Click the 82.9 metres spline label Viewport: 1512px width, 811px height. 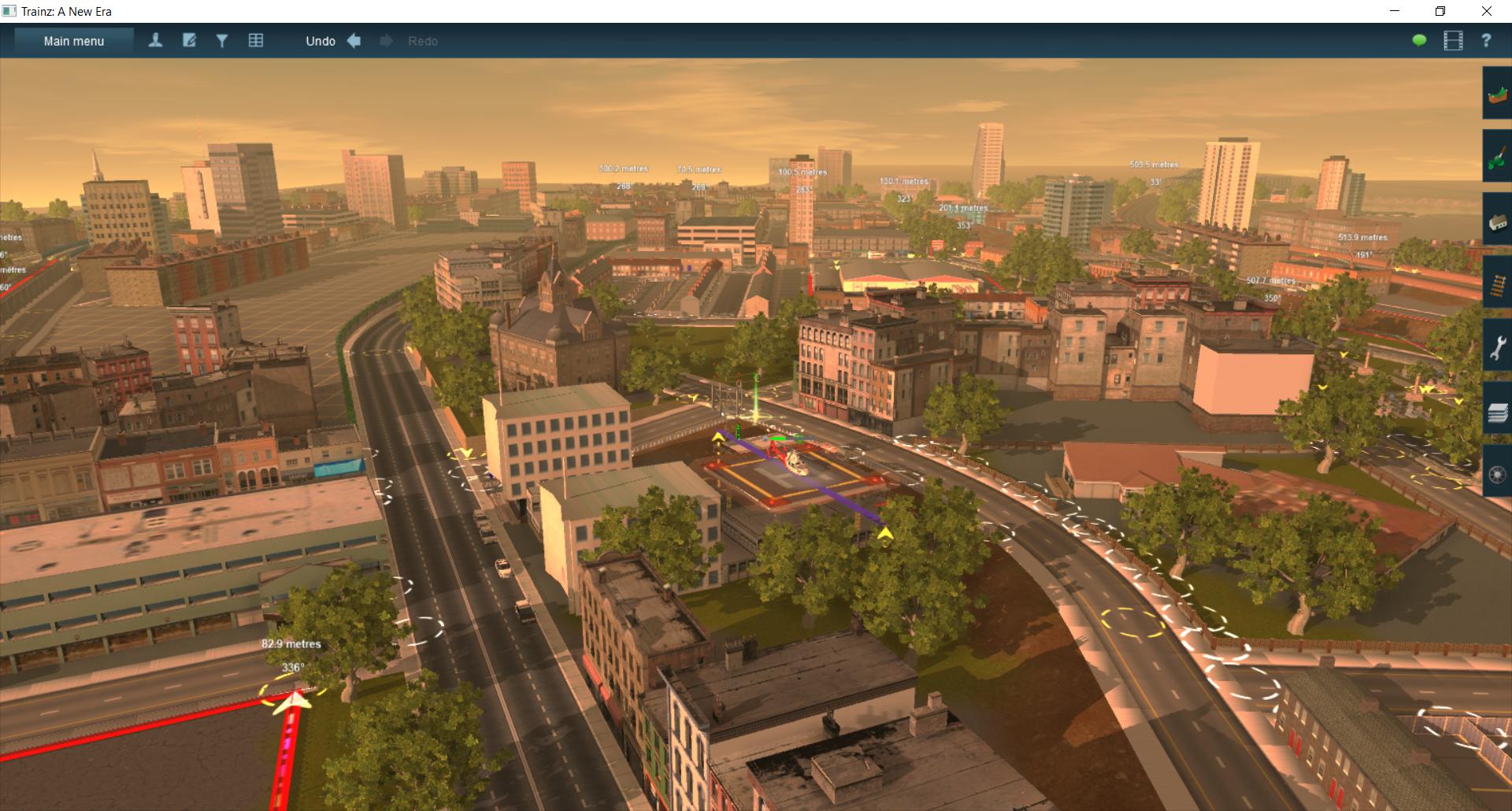point(291,644)
